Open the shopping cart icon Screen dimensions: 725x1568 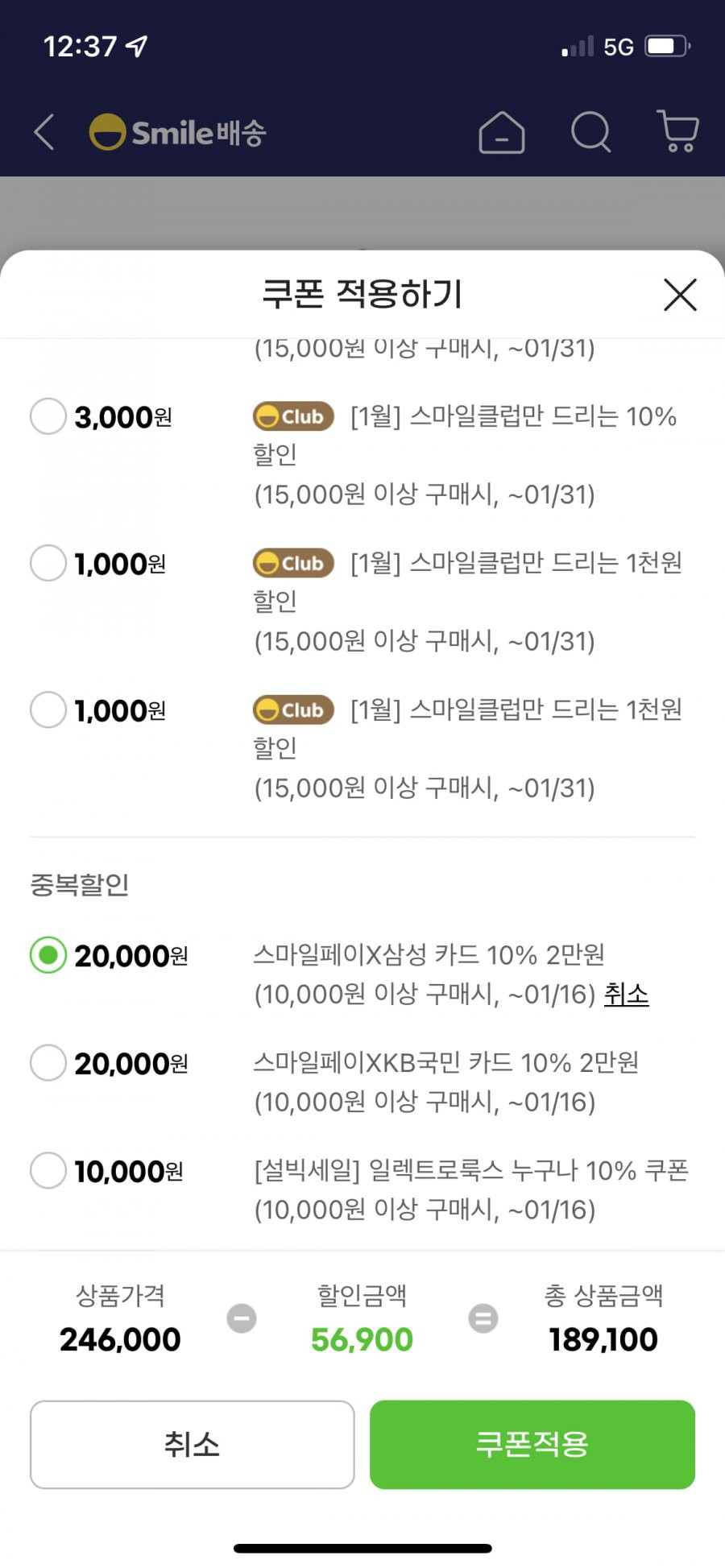point(678,131)
